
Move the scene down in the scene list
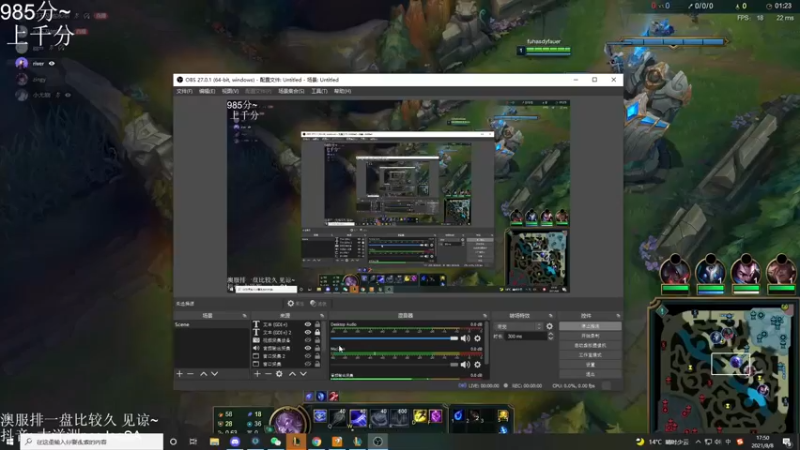pyautogui.click(x=215, y=374)
